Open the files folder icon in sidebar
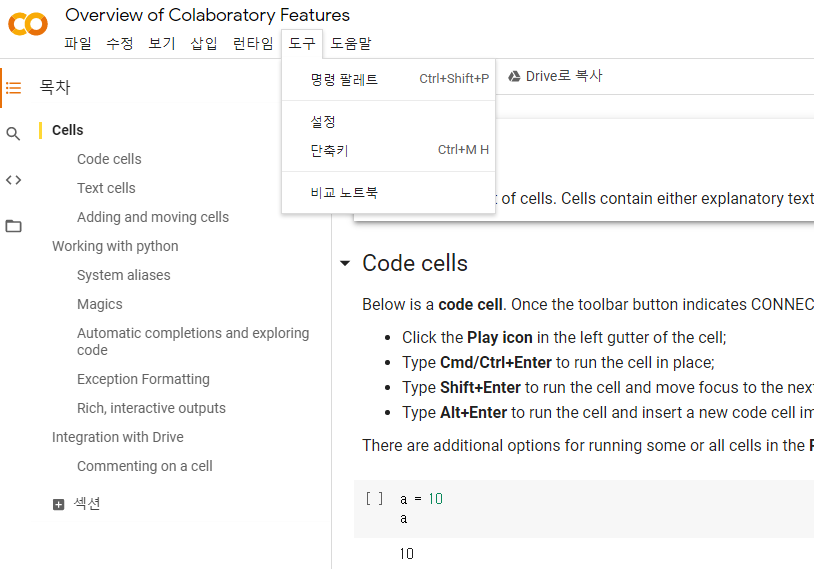The width and height of the screenshot is (814, 569). [13, 226]
